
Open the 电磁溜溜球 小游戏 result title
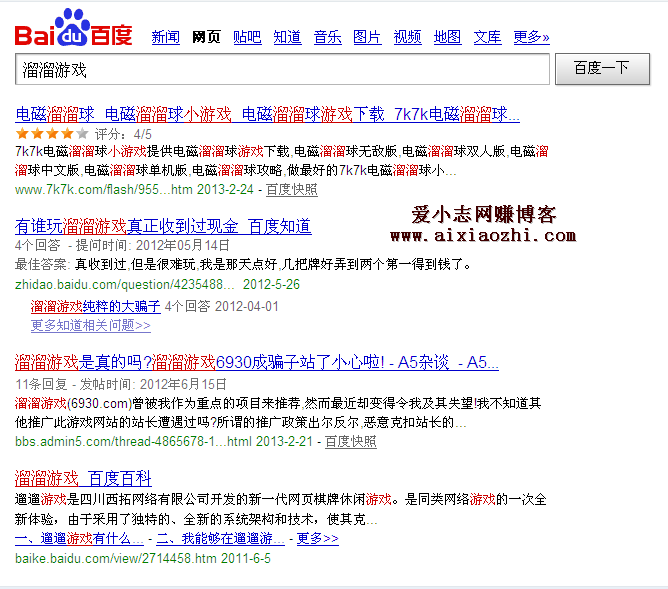[267, 114]
